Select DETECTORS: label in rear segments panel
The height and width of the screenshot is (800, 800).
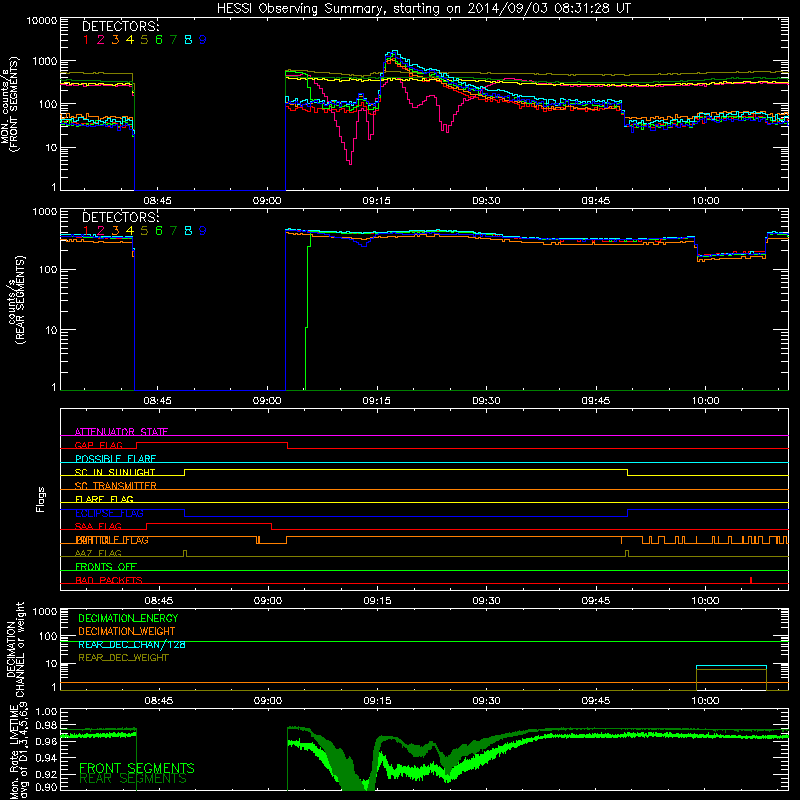coord(120,217)
